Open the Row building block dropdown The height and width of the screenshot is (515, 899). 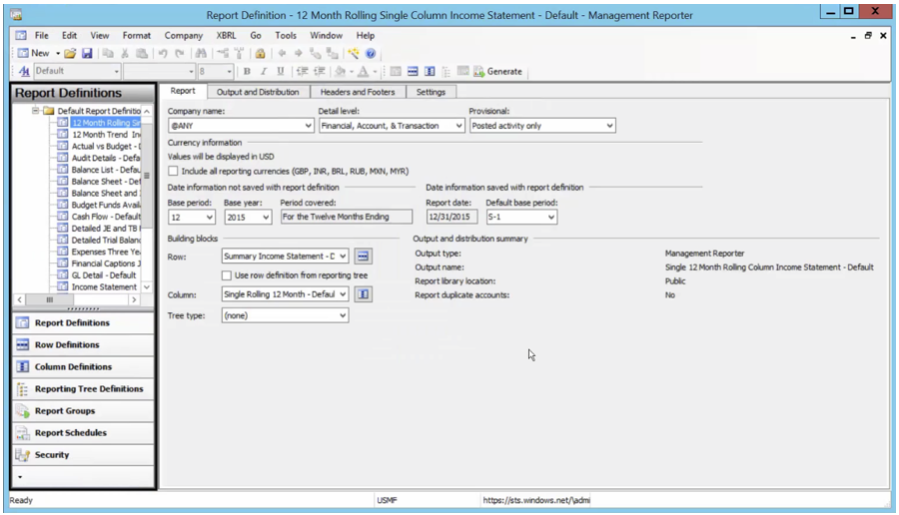click(343, 256)
